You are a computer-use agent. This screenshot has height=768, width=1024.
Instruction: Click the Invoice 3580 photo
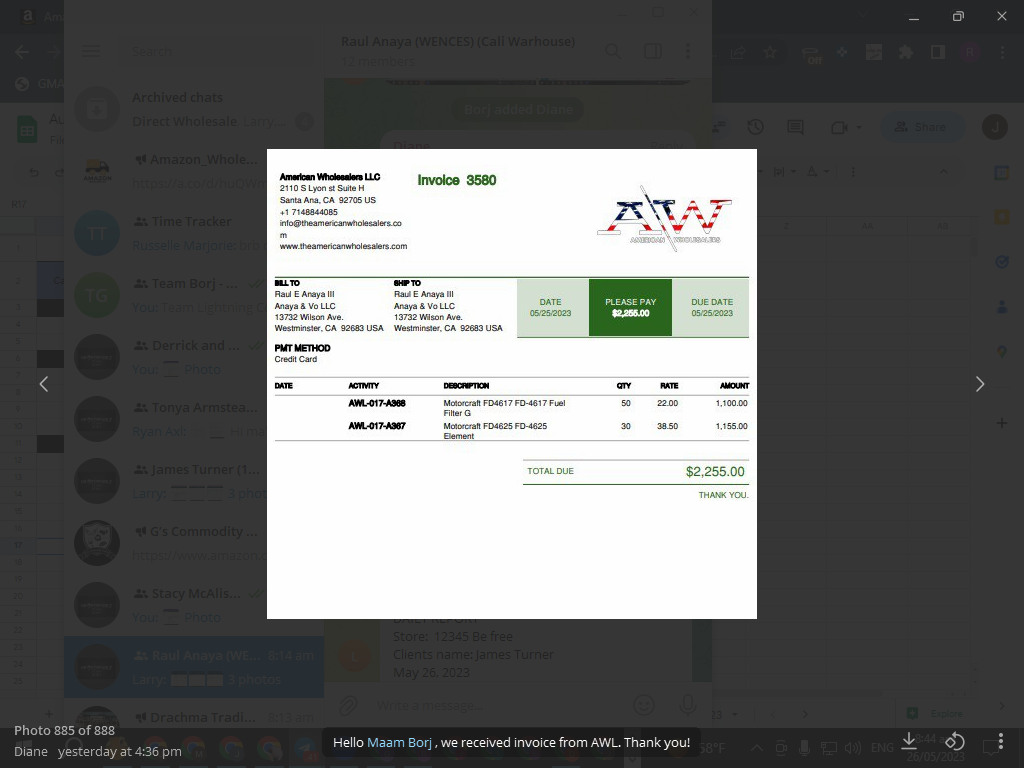(511, 383)
